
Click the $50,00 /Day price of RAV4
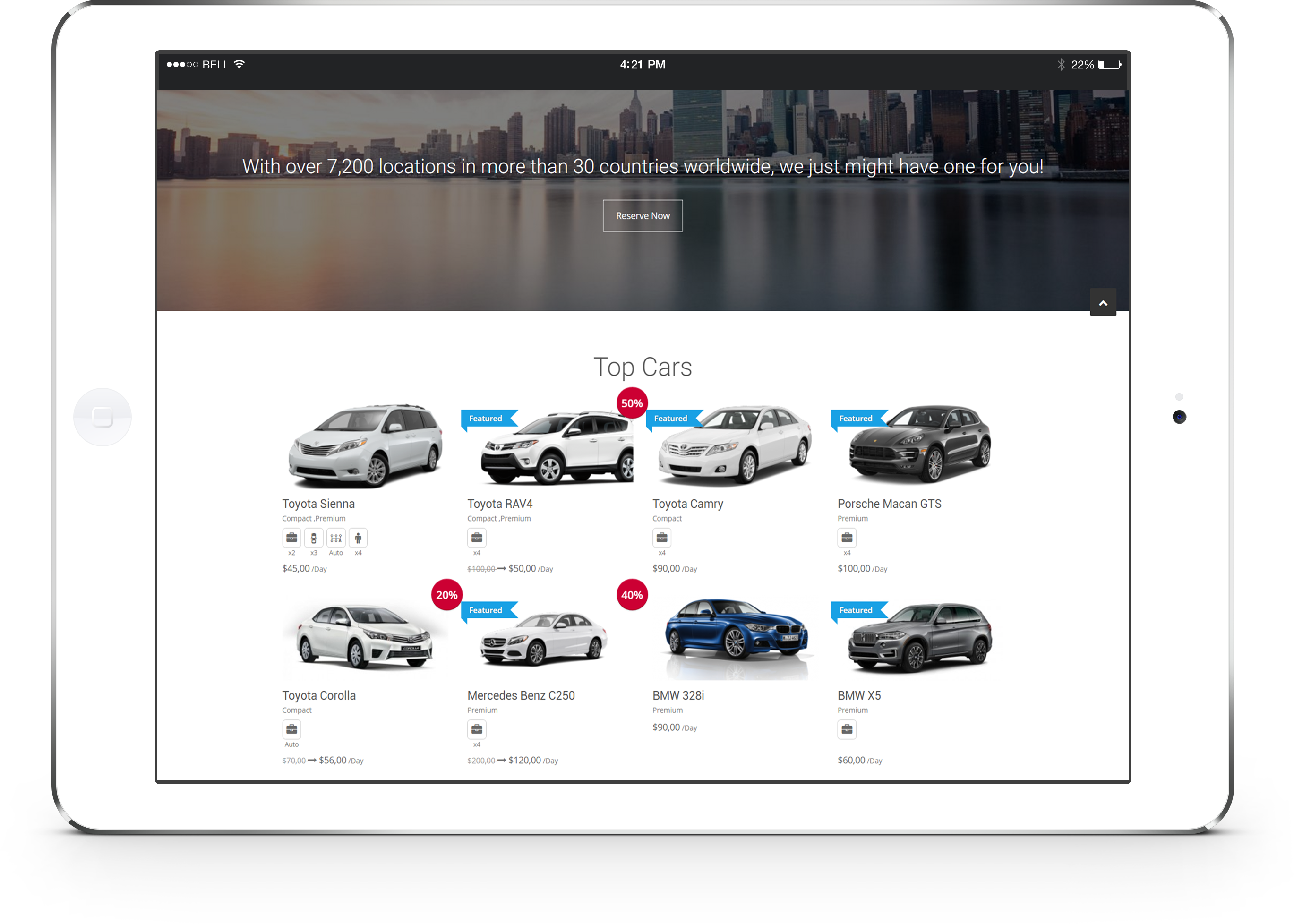click(x=531, y=568)
